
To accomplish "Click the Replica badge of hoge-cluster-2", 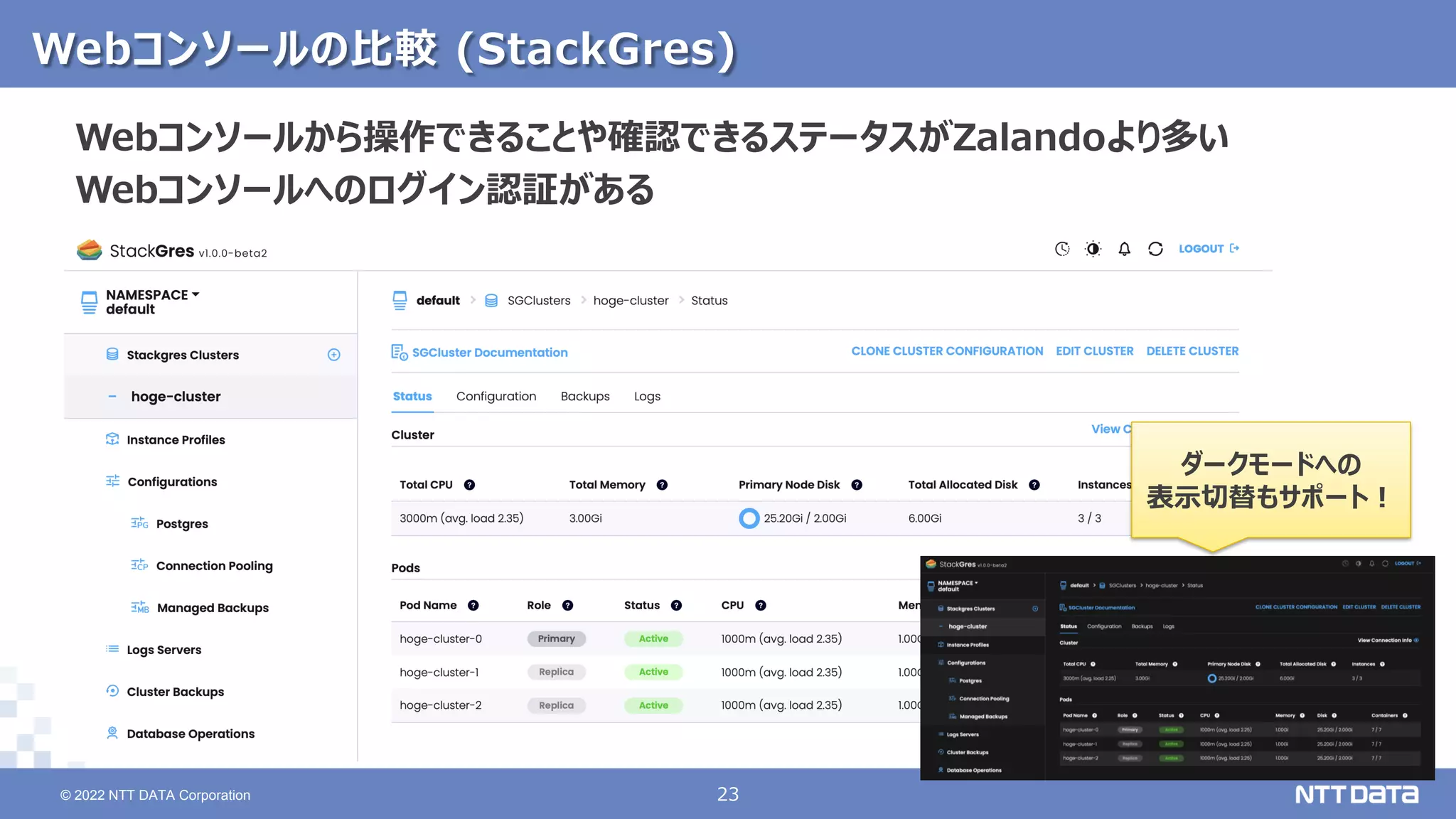I will pyautogui.click(x=556, y=705).
